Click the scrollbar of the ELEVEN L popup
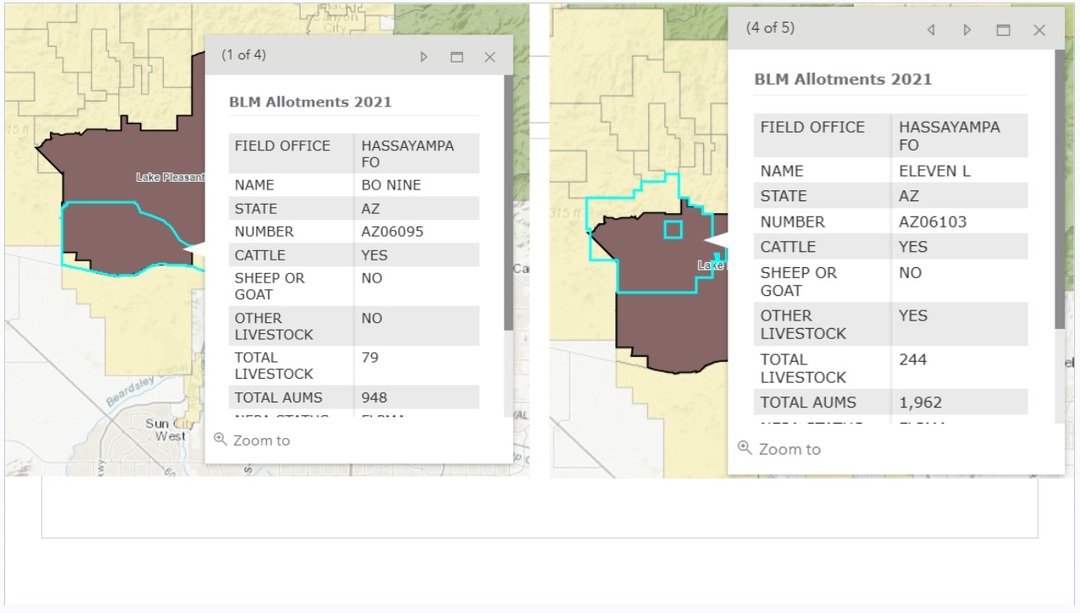Screen dimensions: 1080x613 click(x=1060, y=200)
